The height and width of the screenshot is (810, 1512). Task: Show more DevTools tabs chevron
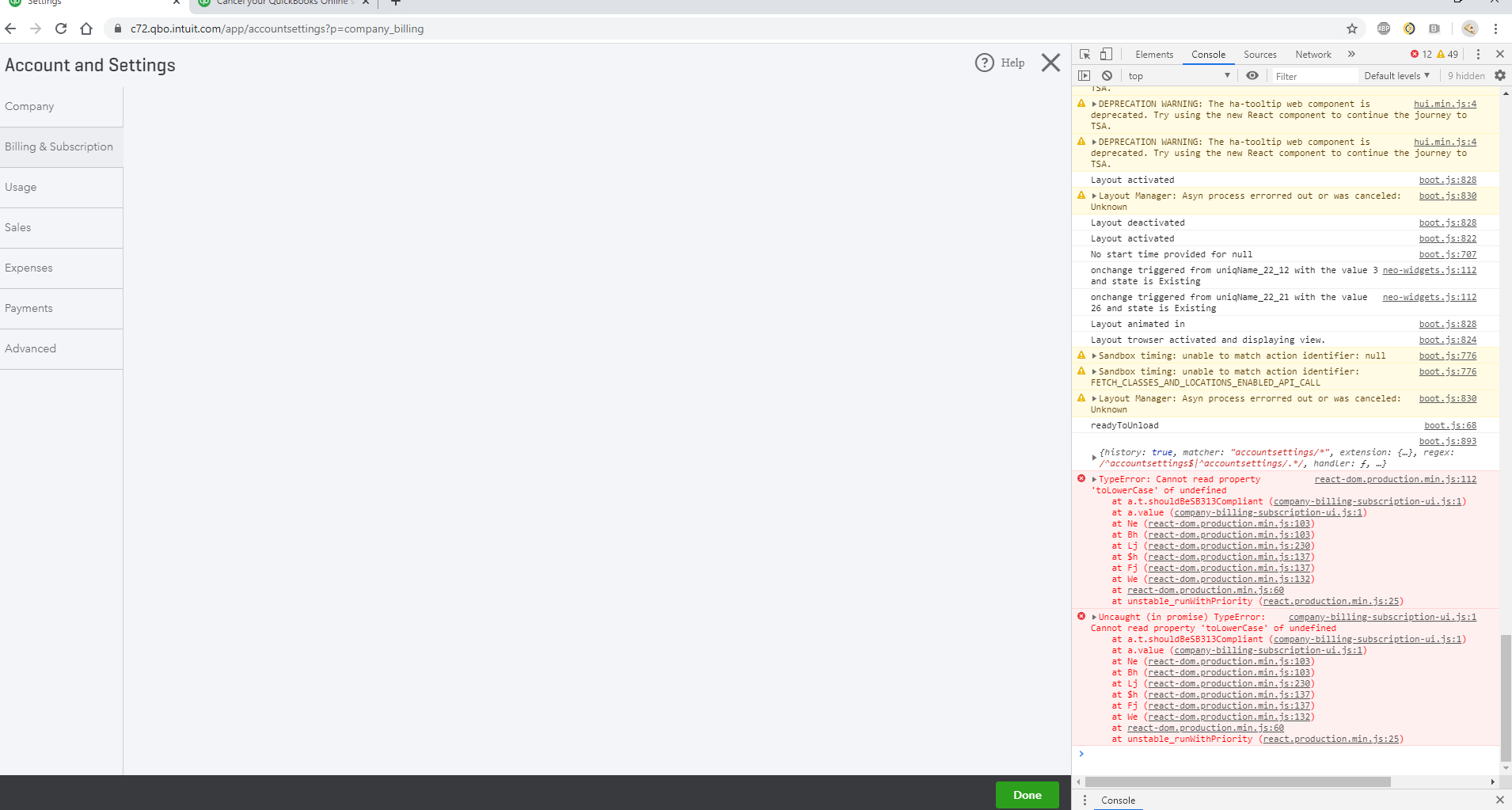(1351, 54)
